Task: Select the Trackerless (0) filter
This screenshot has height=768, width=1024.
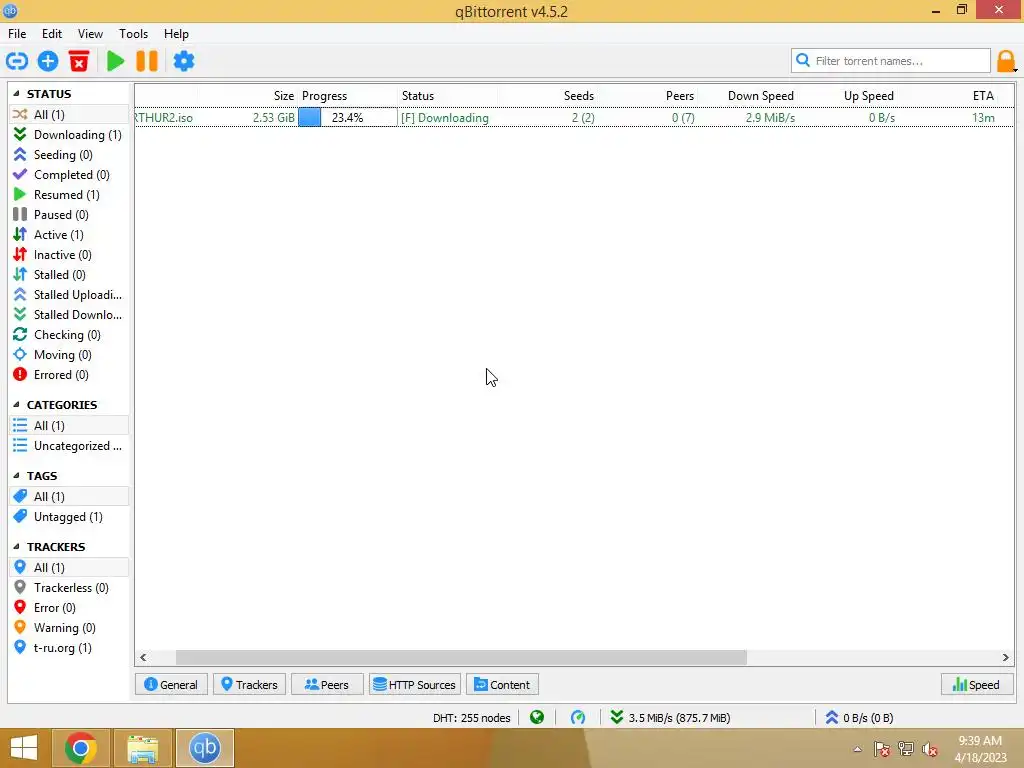Action: pos(69,588)
